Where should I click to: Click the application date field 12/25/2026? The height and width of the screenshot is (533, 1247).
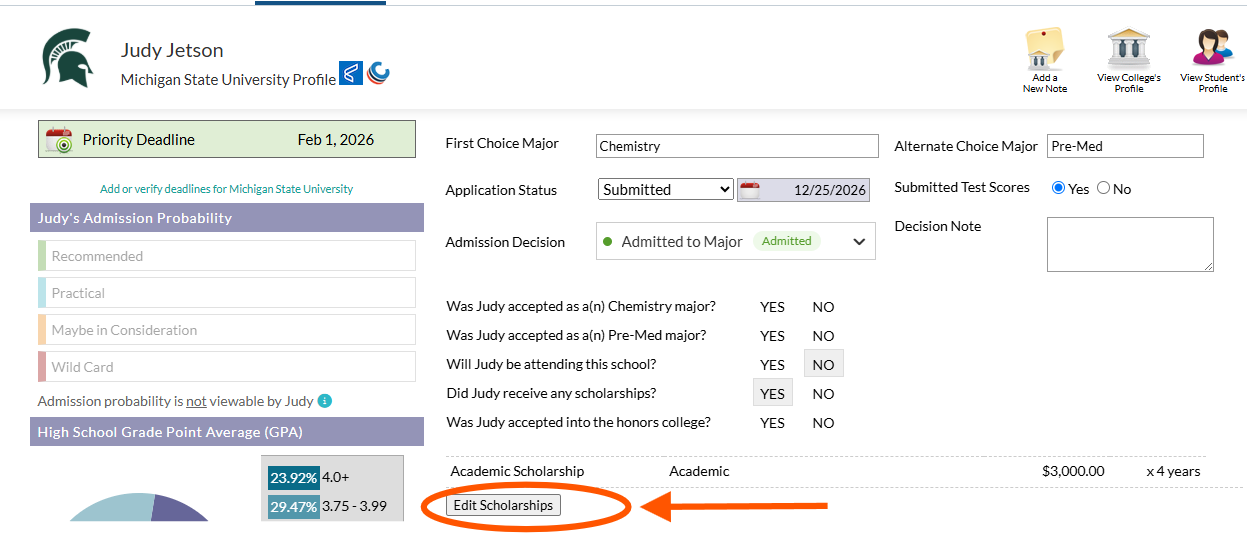pyautogui.click(x=803, y=190)
